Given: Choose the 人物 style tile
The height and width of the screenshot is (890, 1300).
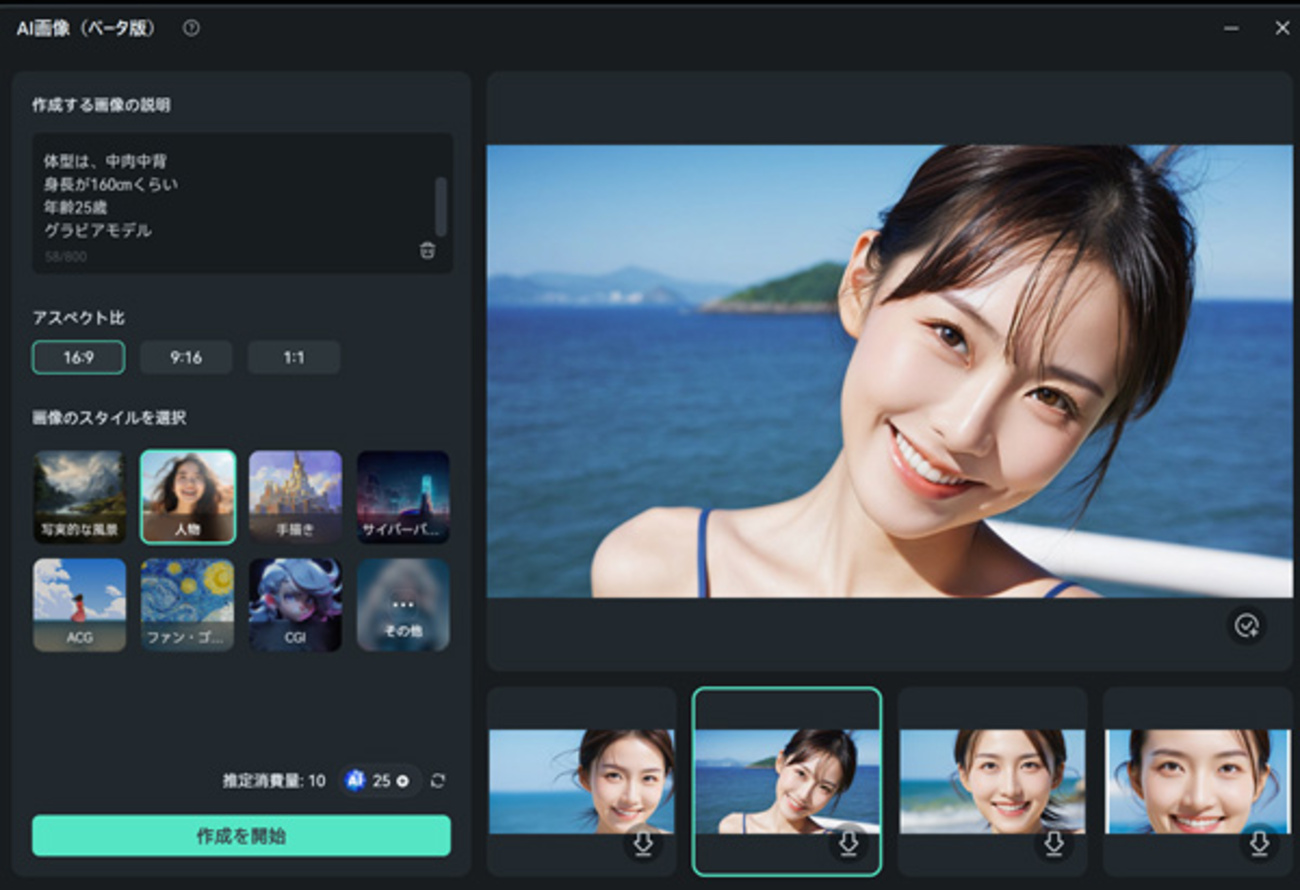Looking at the screenshot, I should 188,497.
